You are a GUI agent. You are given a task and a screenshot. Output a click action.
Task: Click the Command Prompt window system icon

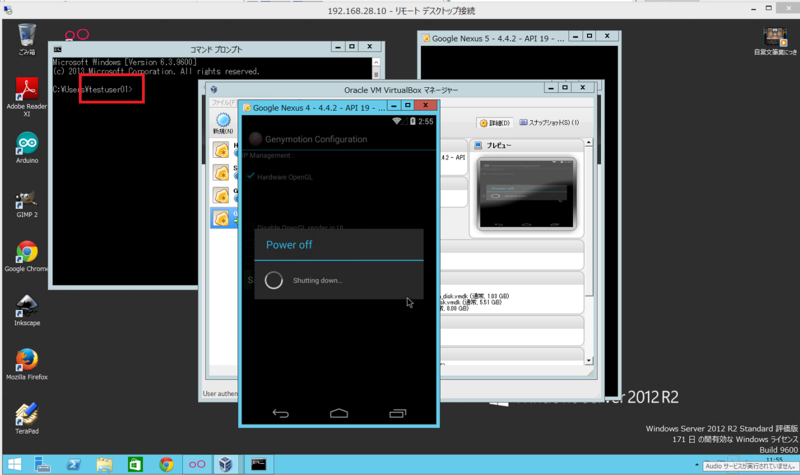[x=58, y=49]
